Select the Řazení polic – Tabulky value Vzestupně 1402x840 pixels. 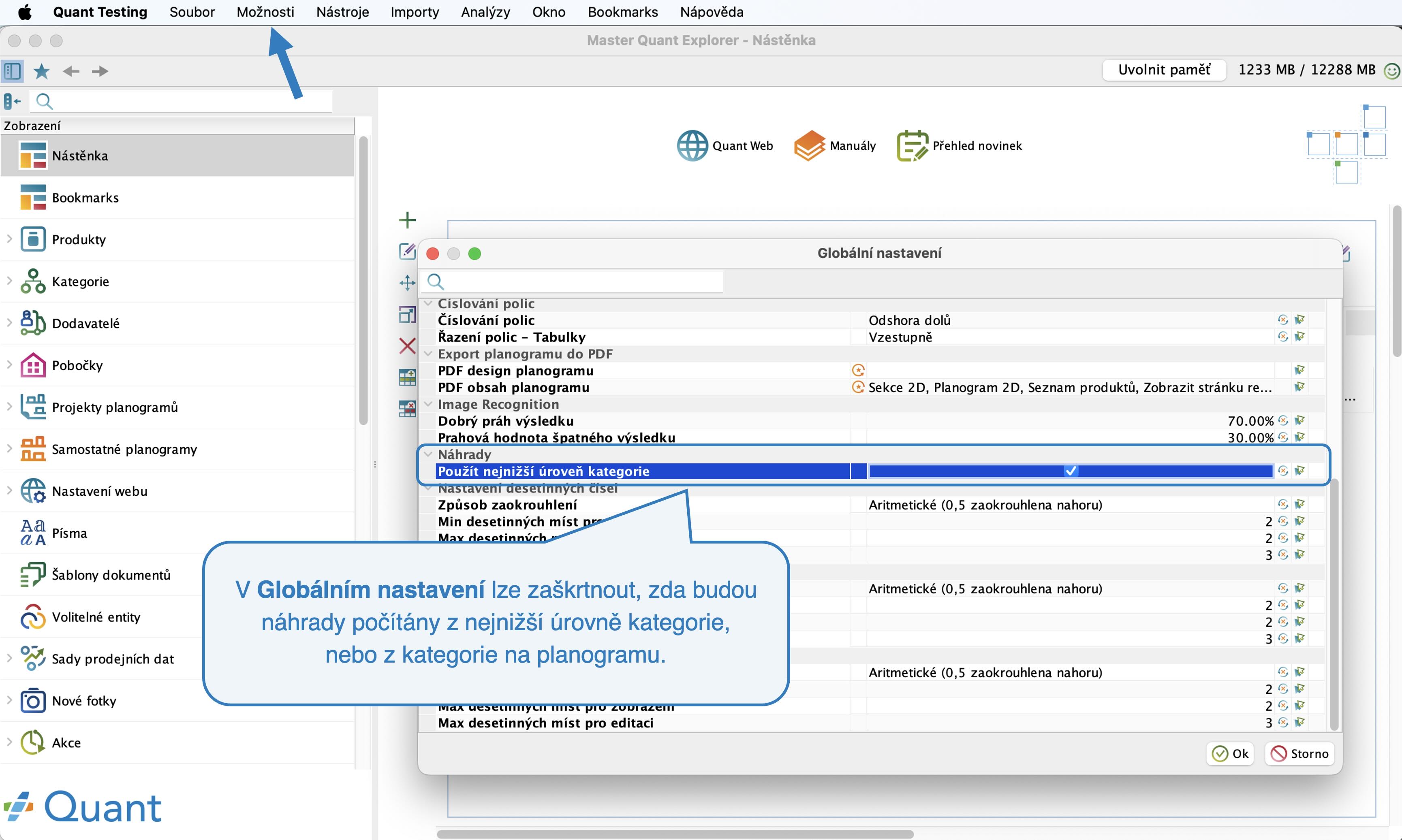(x=900, y=337)
